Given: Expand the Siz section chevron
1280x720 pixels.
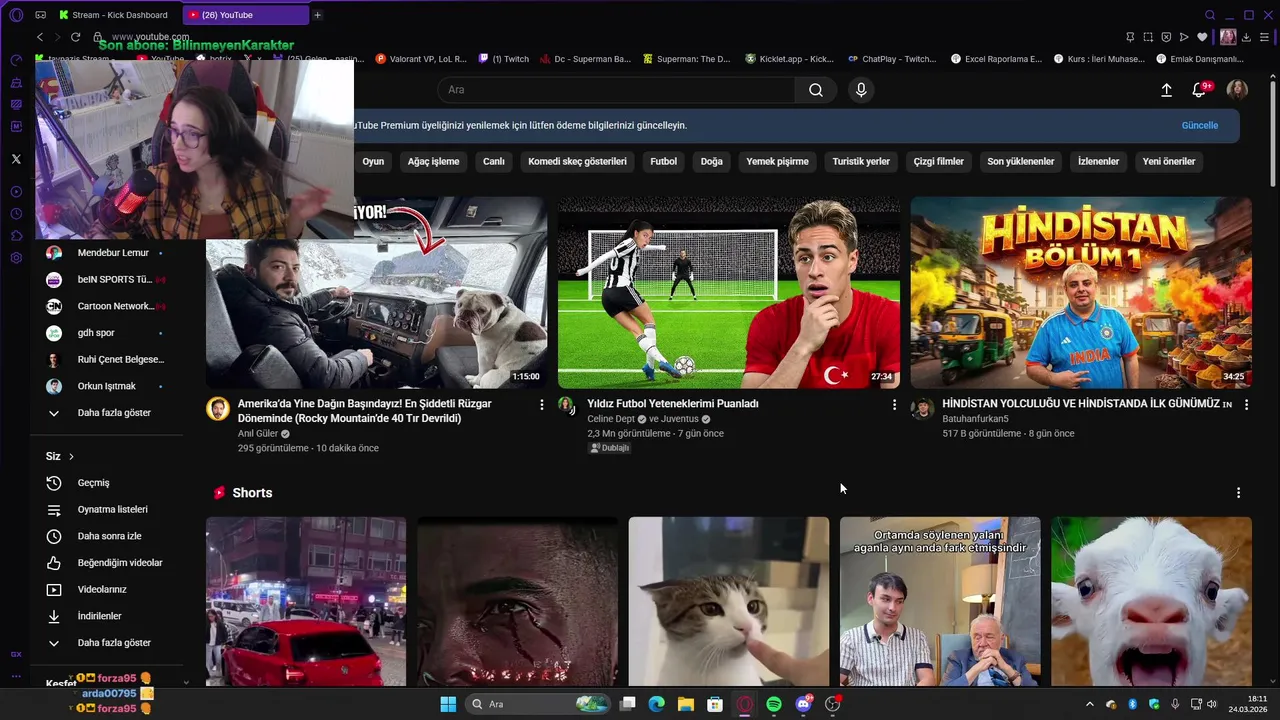Looking at the screenshot, I should [x=71, y=457].
